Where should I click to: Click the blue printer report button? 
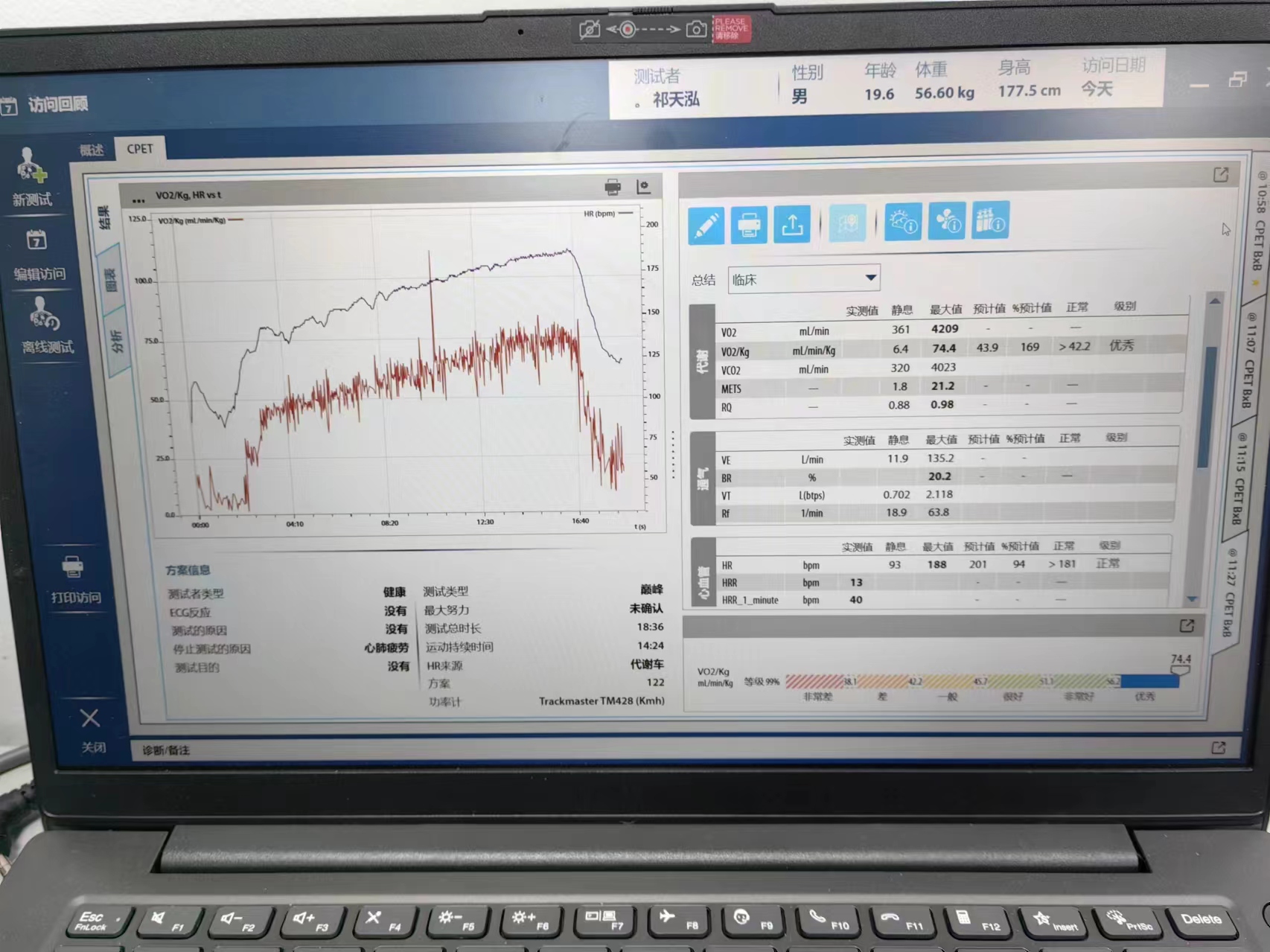pos(749,223)
